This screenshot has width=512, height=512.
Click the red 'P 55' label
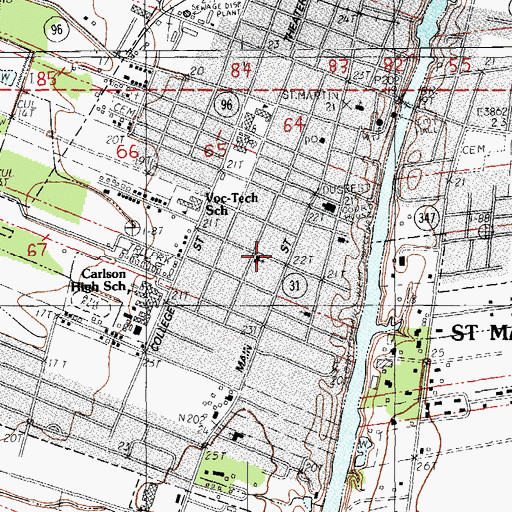click(455, 66)
